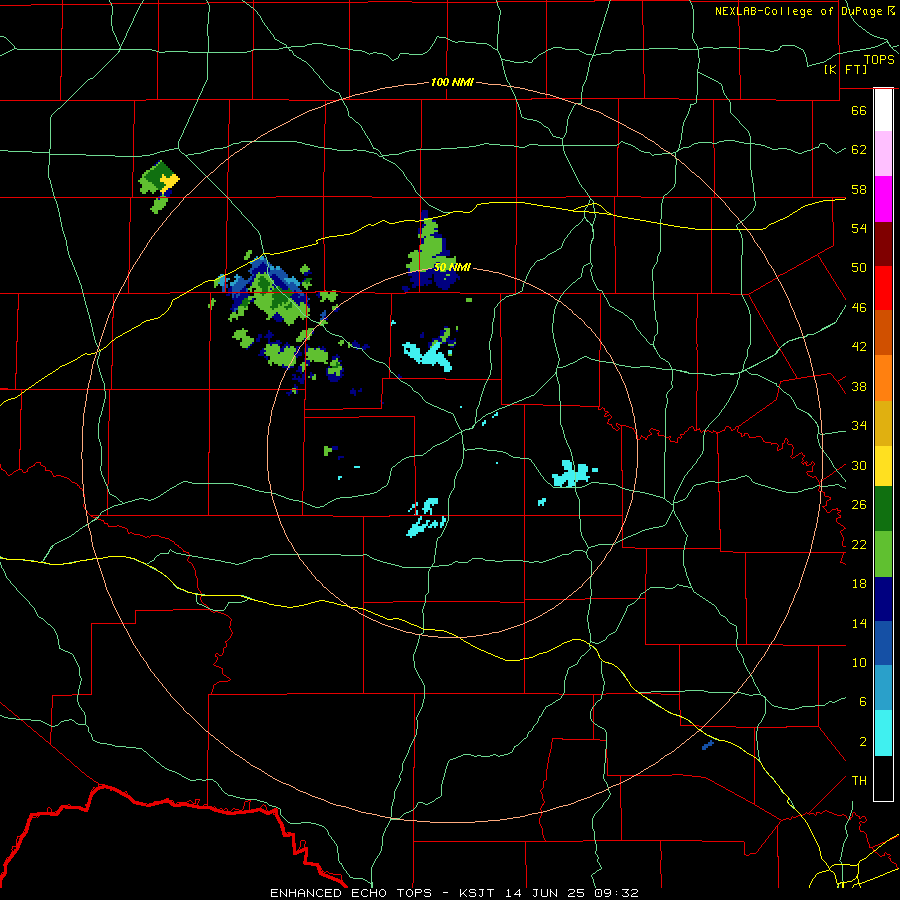Click the '[K FT]' units label
Viewport: 900px width, 900px height.
coord(845,69)
